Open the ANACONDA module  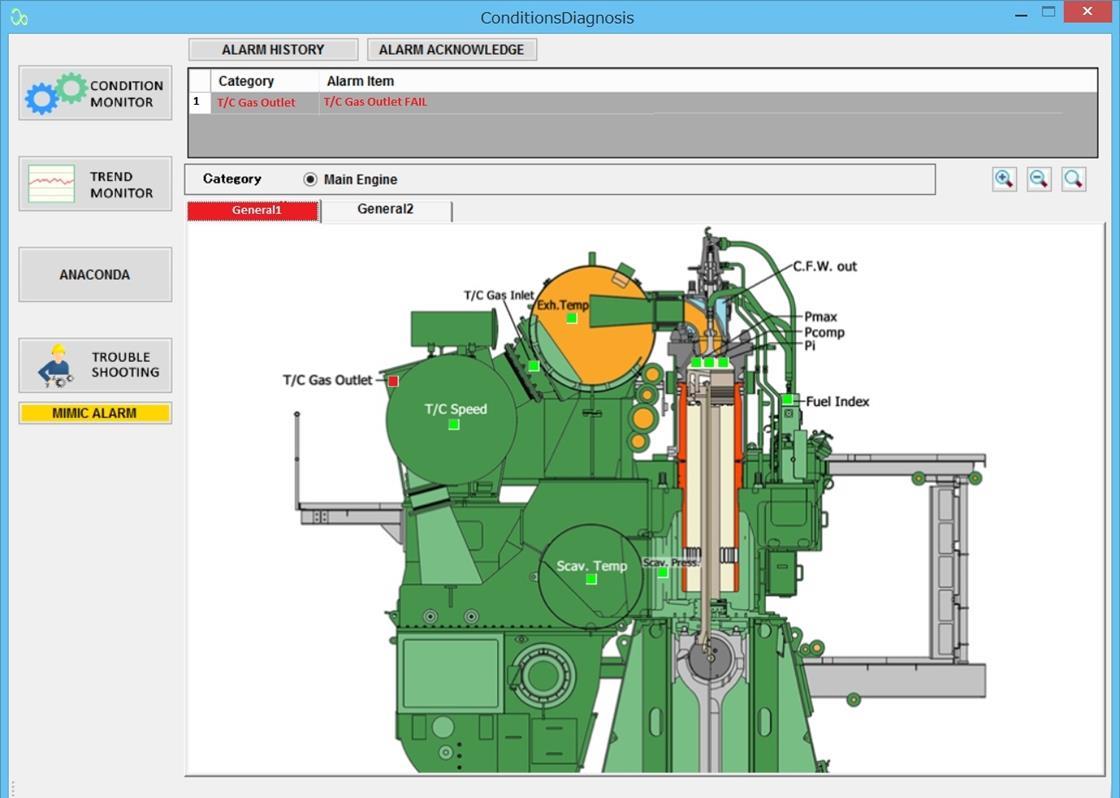[95, 274]
